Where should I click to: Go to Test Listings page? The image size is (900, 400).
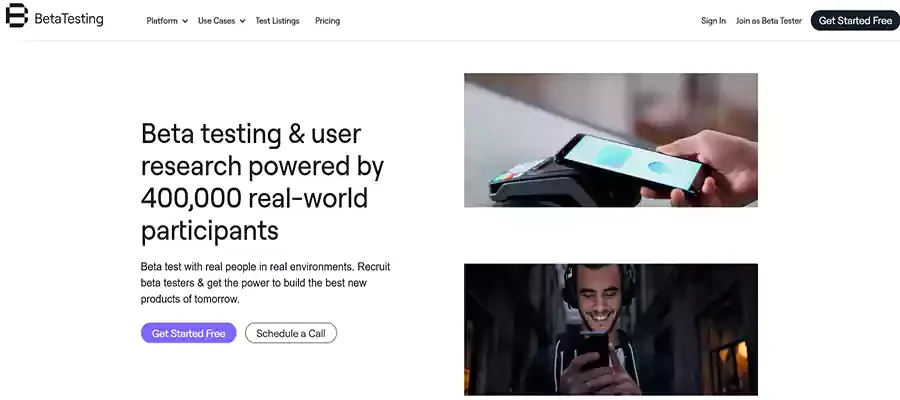pos(277,21)
